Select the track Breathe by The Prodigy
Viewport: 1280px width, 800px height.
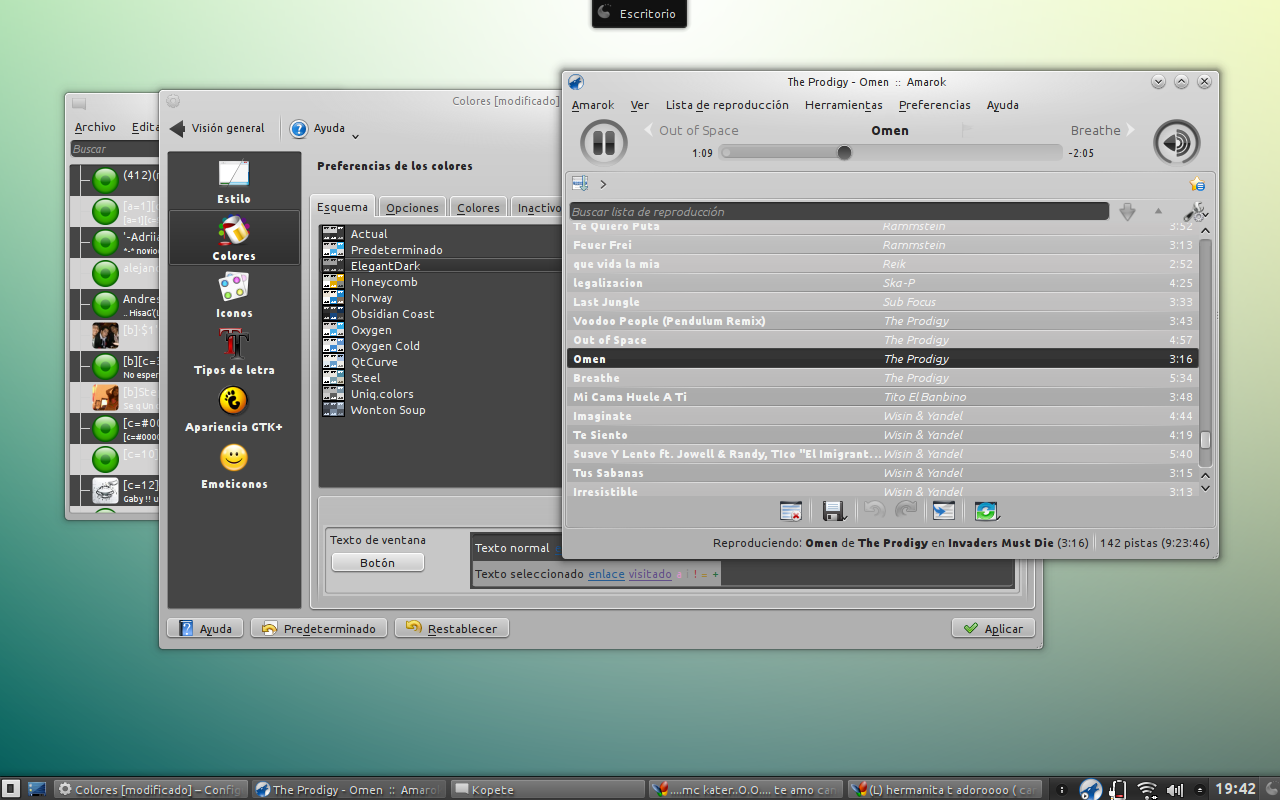[x=882, y=378]
